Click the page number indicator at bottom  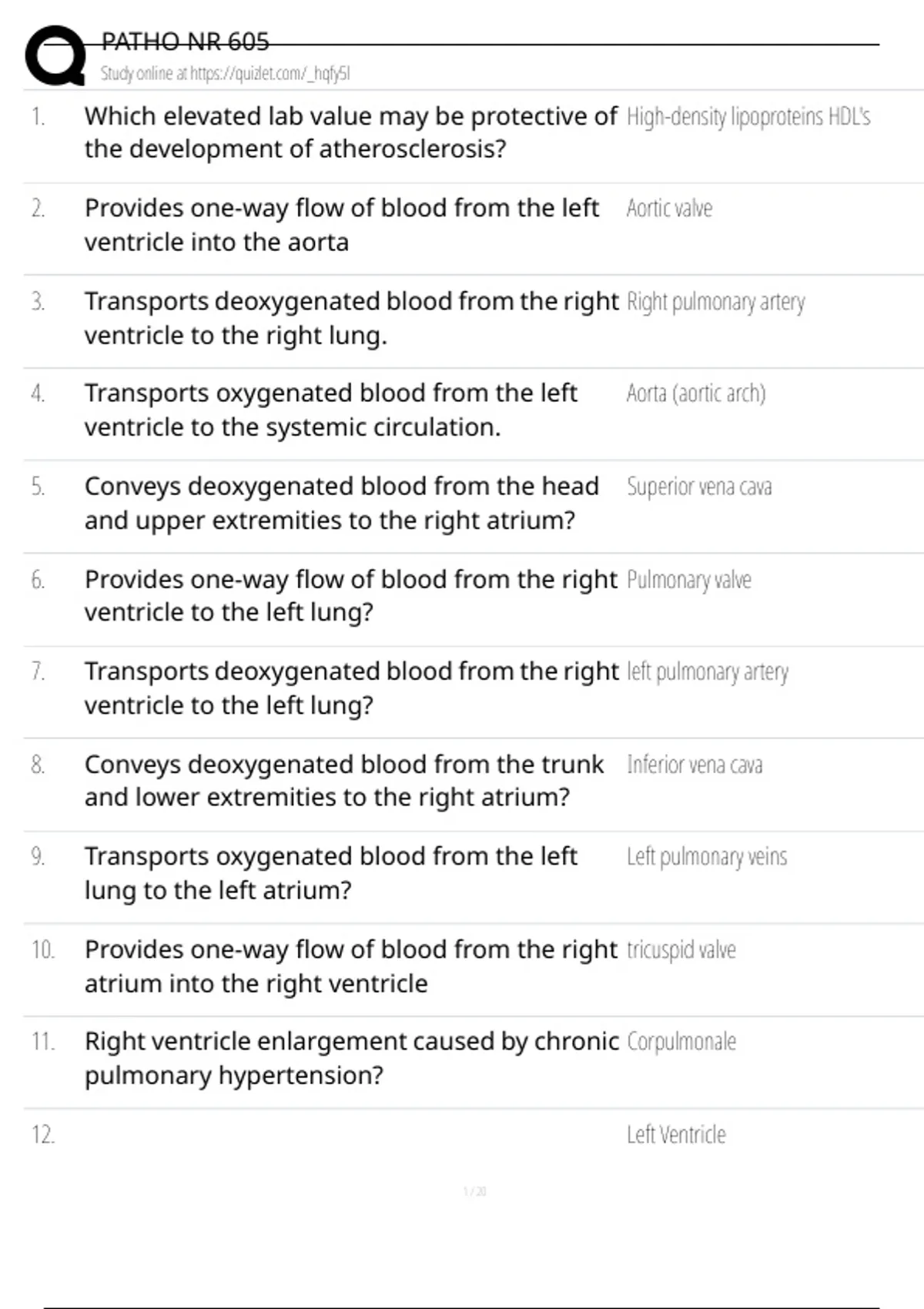tap(474, 1192)
